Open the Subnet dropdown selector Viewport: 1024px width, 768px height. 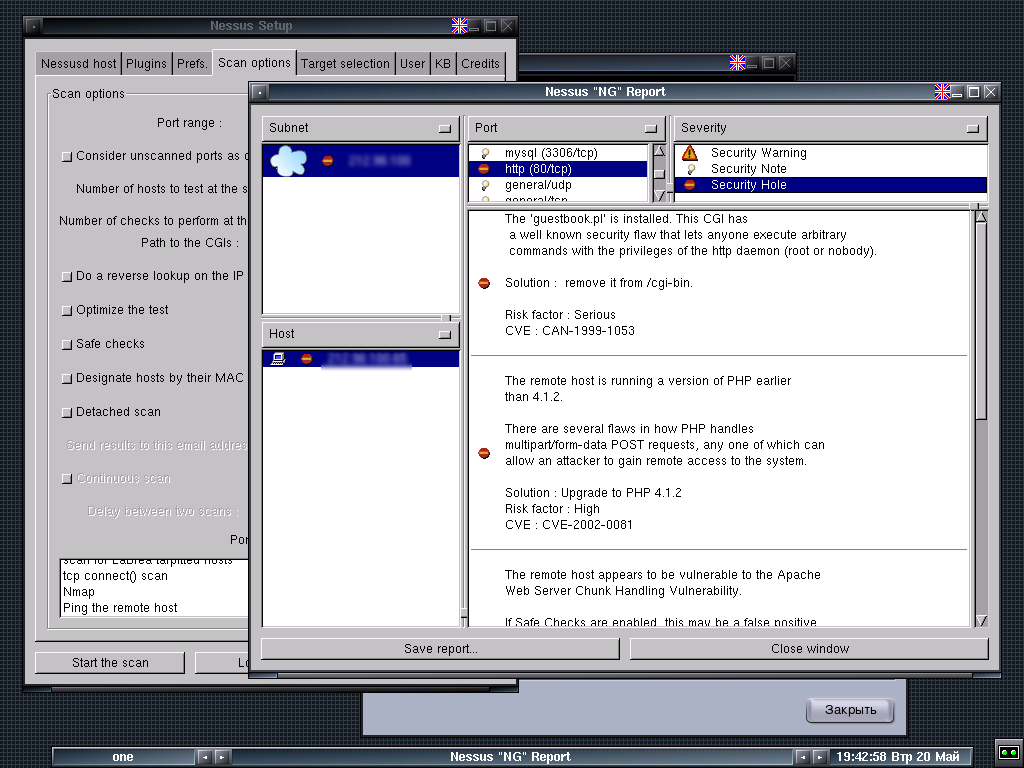360,128
